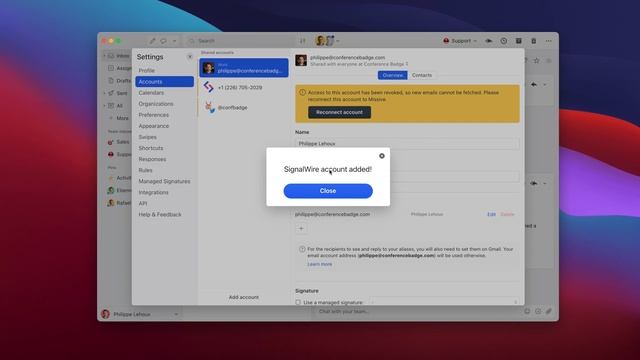This screenshot has height=360, width=640.
Task: Click Delete next to the alias
Action: [507, 214]
